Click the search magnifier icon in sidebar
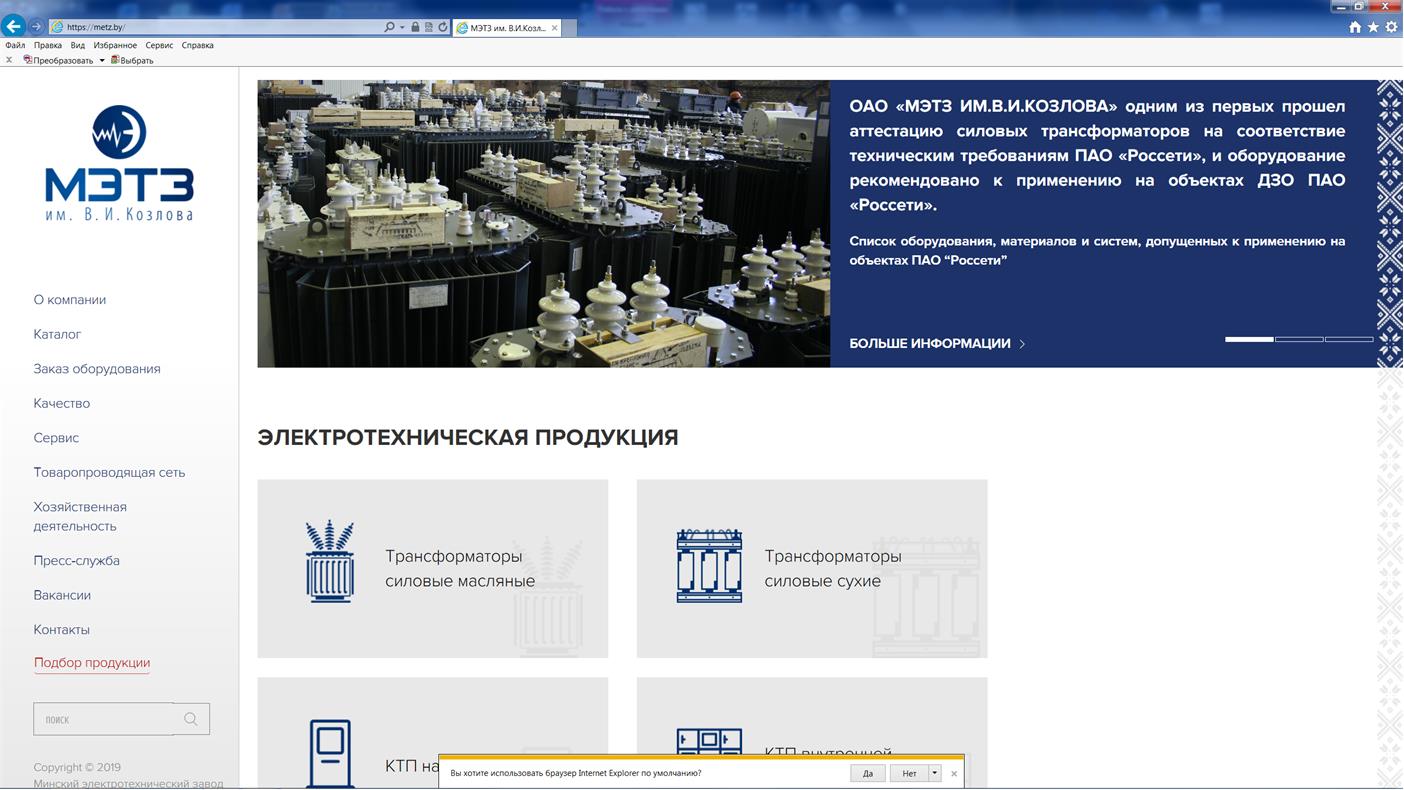Image resolution: width=1404 pixels, height=790 pixels. (191, 719)
